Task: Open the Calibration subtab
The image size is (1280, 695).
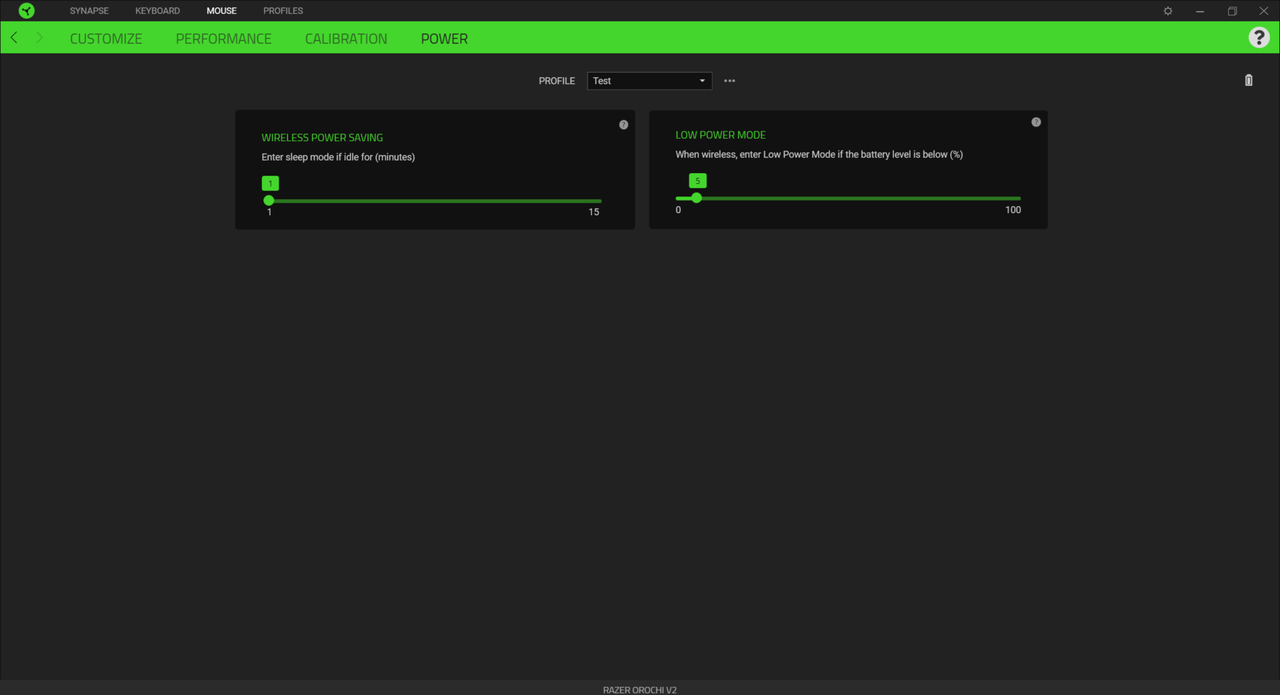Action: [346, 39]
